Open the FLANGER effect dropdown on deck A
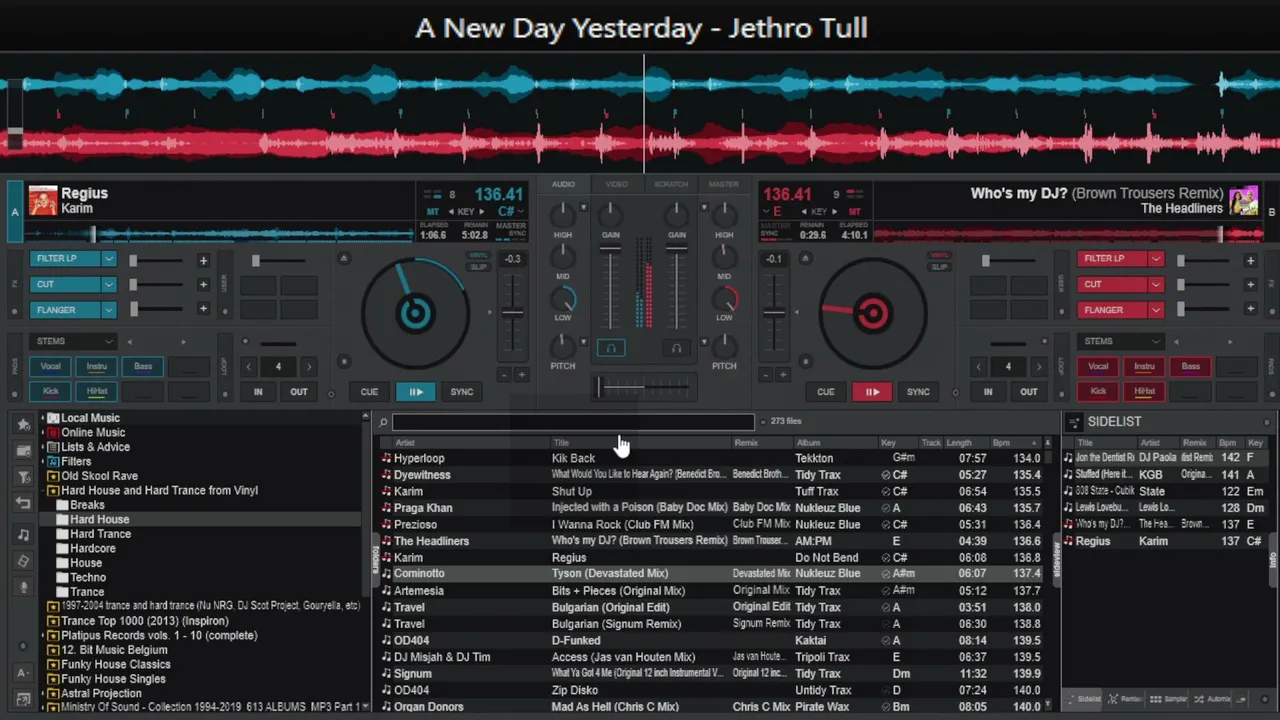This screenshot has height=720, width=1280. point(109,310)
